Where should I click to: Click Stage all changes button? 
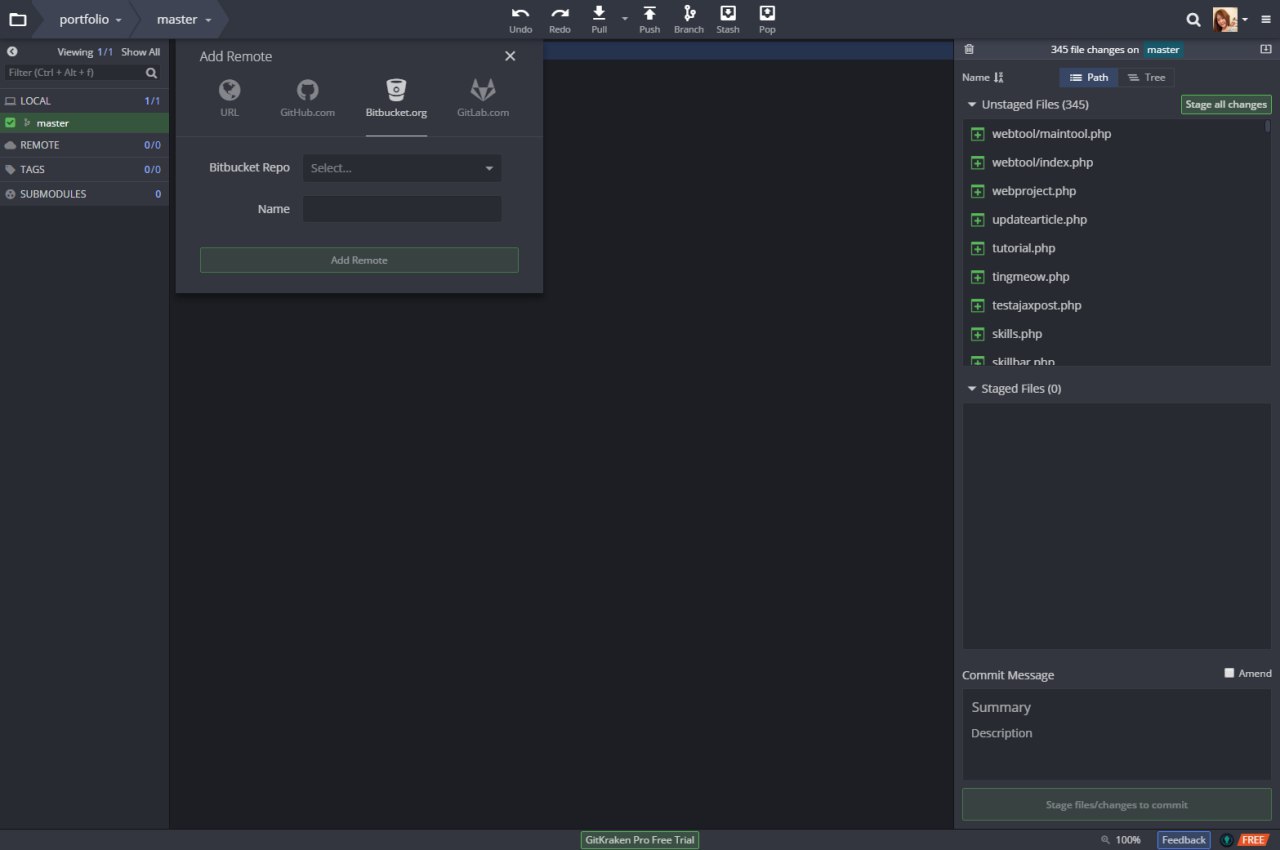(x=1225, y=105)
